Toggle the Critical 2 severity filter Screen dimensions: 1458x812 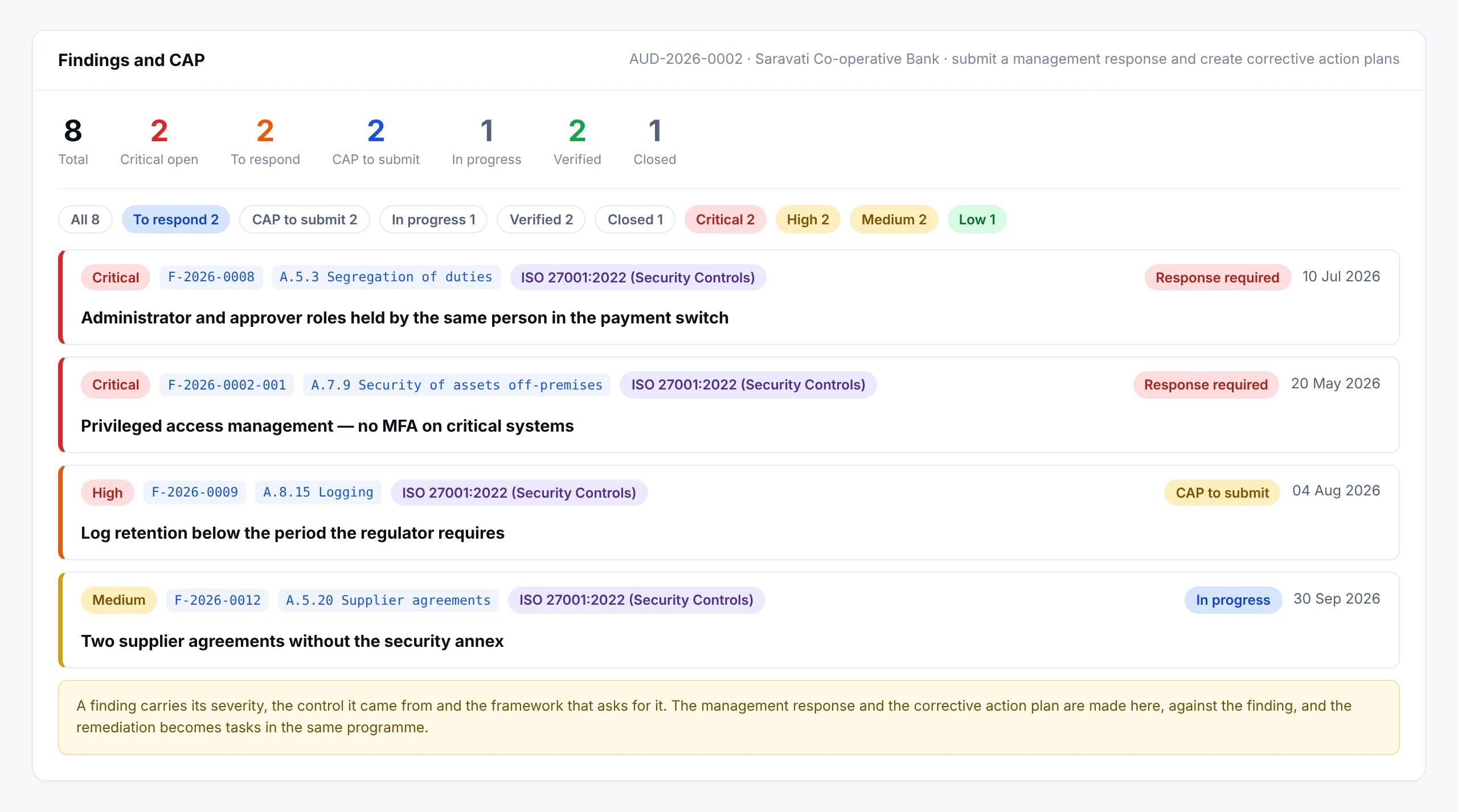pos(725,219)
